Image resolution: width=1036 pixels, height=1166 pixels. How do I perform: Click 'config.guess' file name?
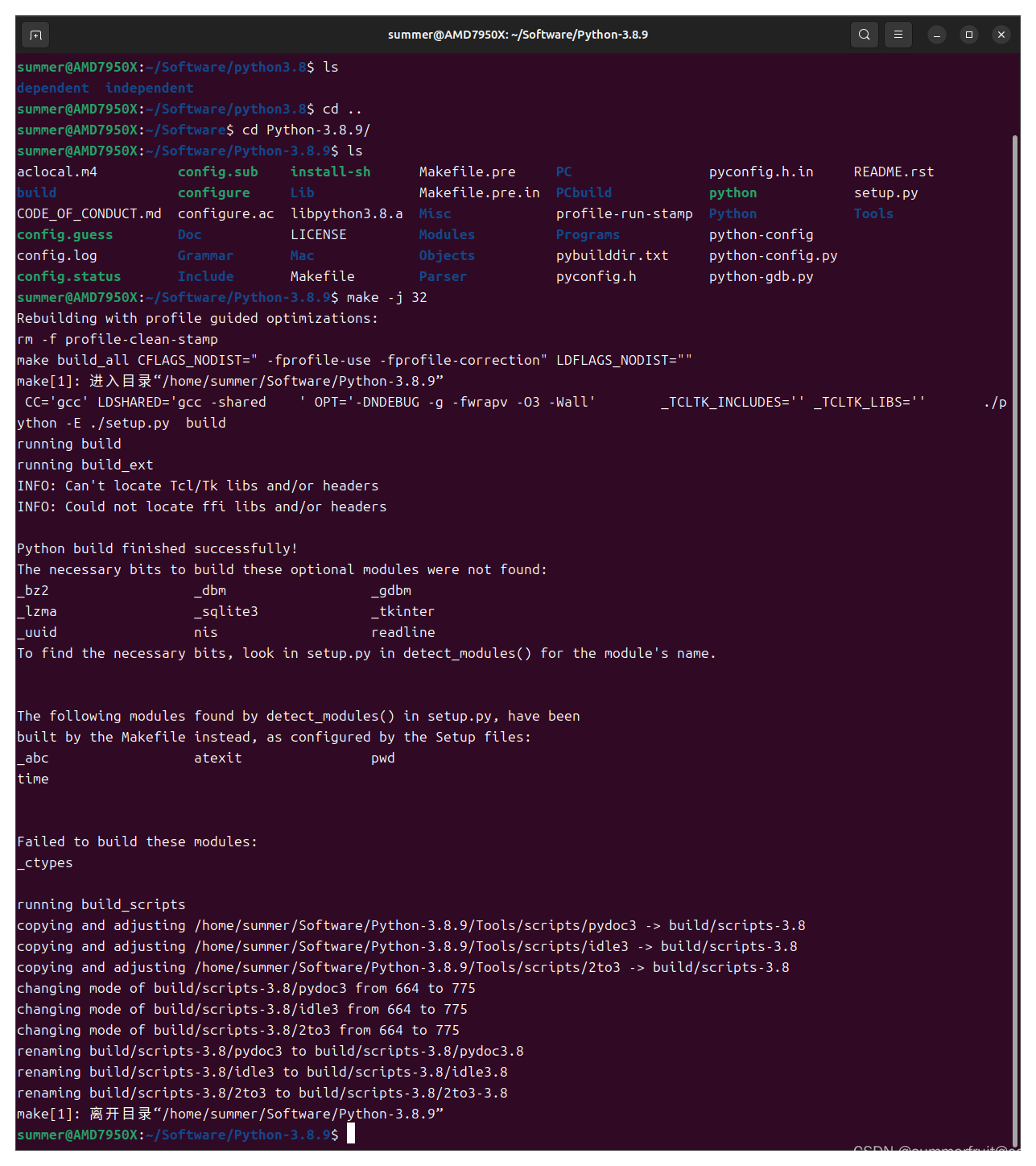65,234
